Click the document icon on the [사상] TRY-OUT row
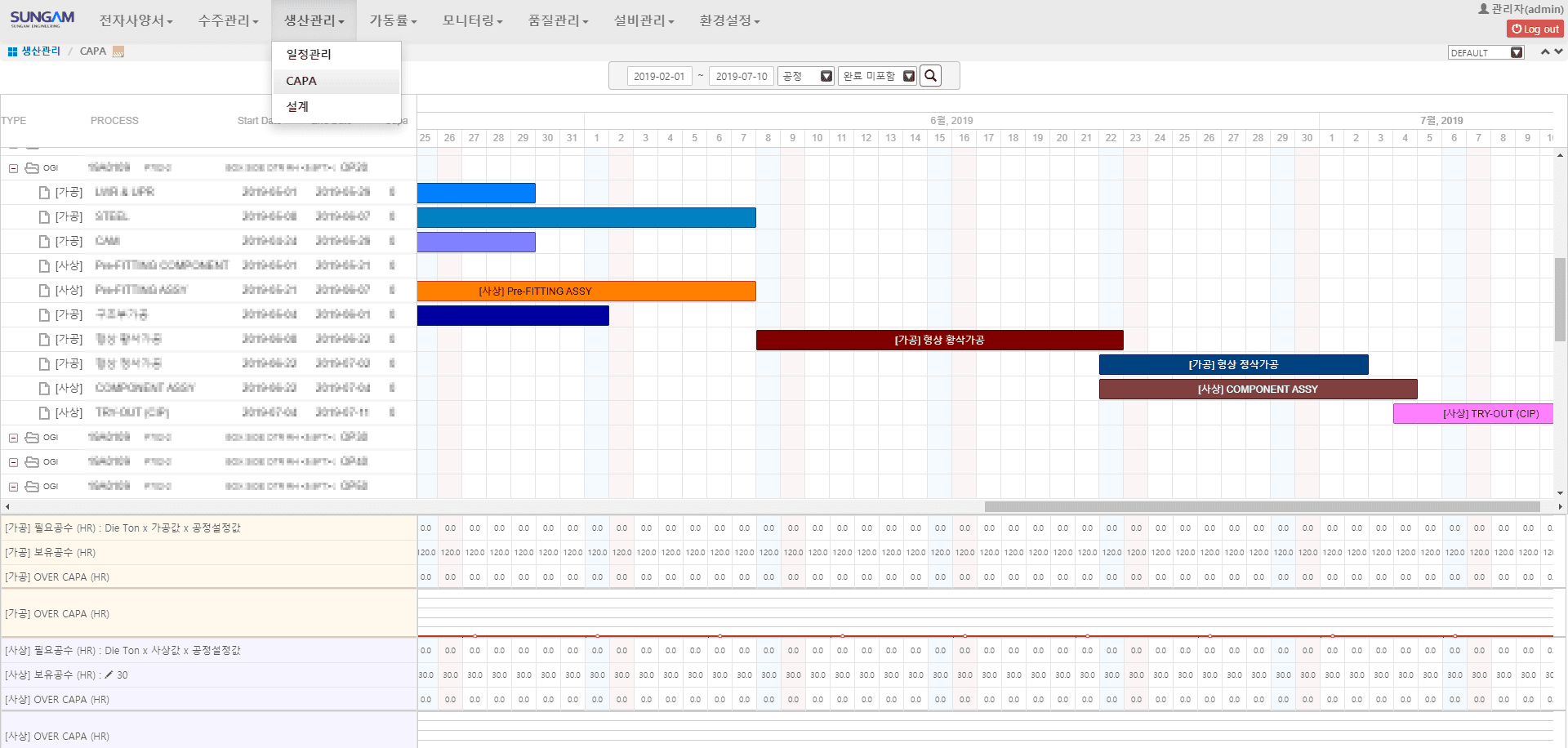Screen dimensions: 1568x748 coord(44,412)
